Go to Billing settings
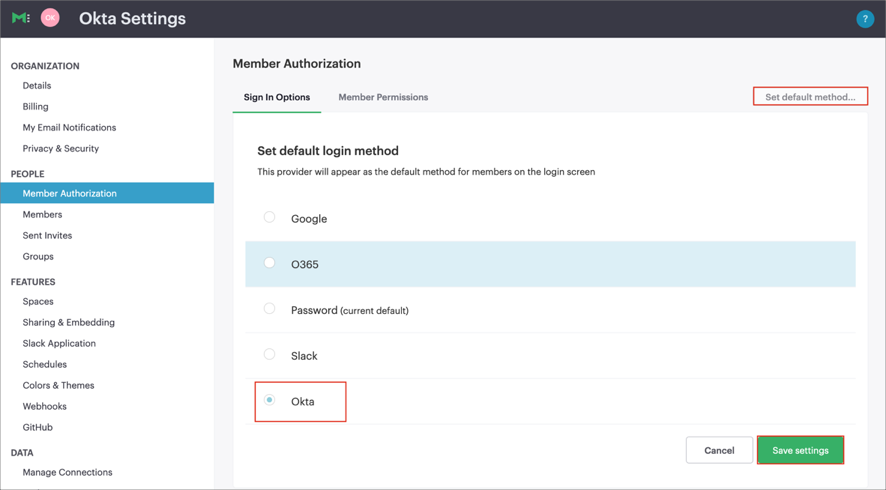Viewport: 886px width, 490px height. [x=36, y=106]
